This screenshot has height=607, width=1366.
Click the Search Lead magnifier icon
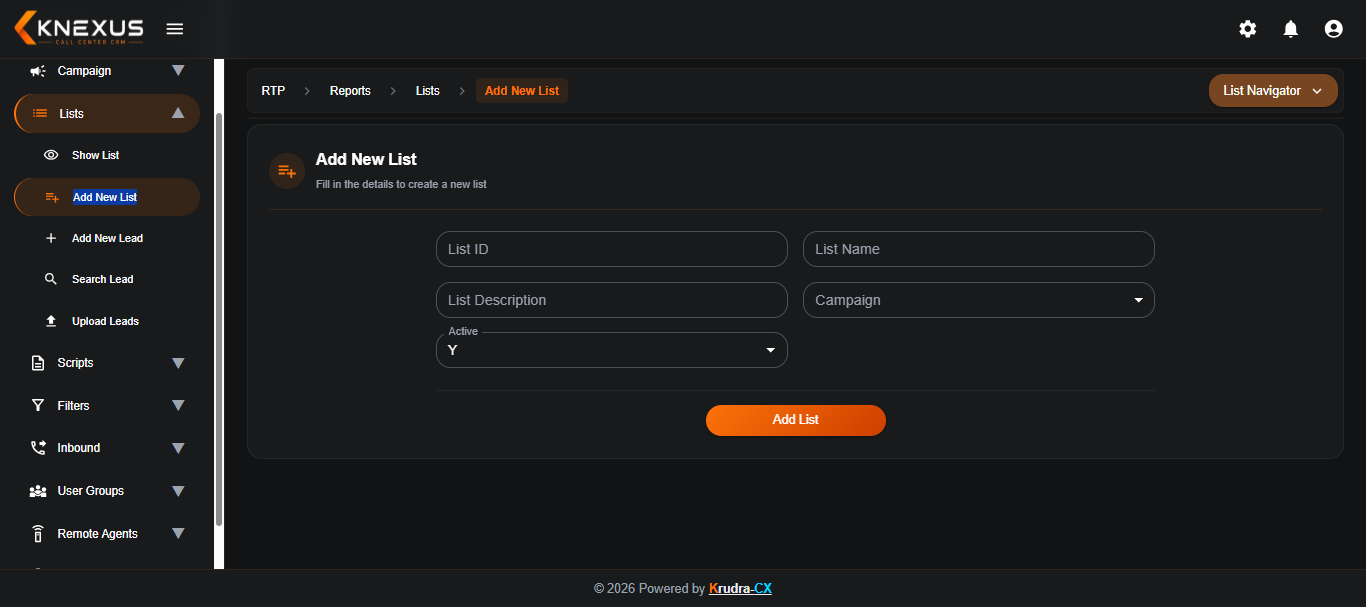coord(51,279)
